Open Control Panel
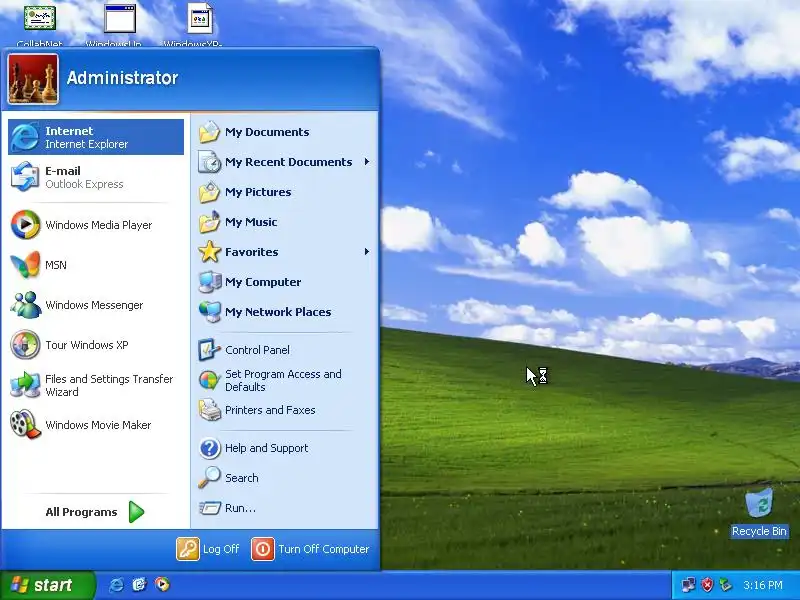 (x=284, y=350)
